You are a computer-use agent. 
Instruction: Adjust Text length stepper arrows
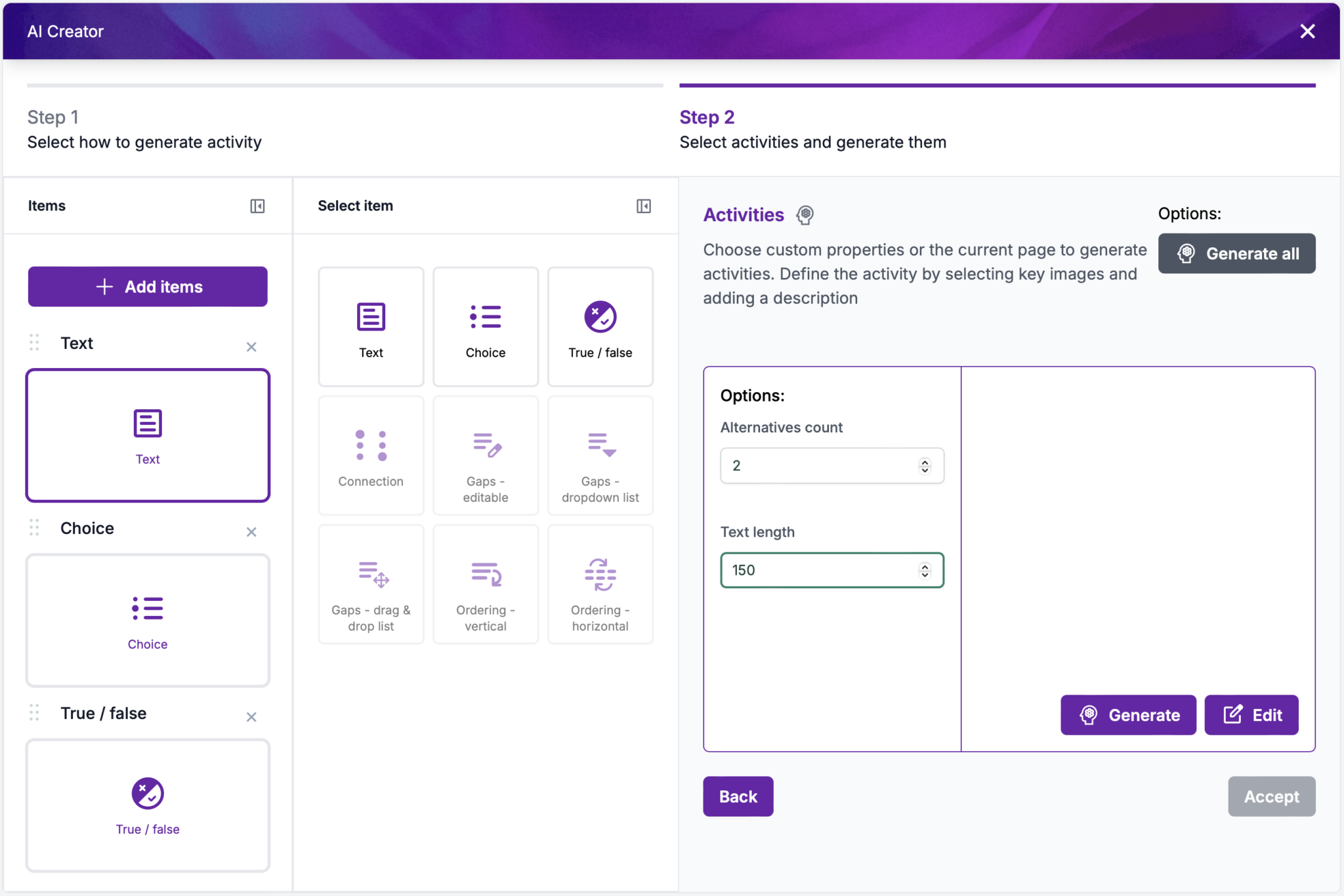(925, 571)
